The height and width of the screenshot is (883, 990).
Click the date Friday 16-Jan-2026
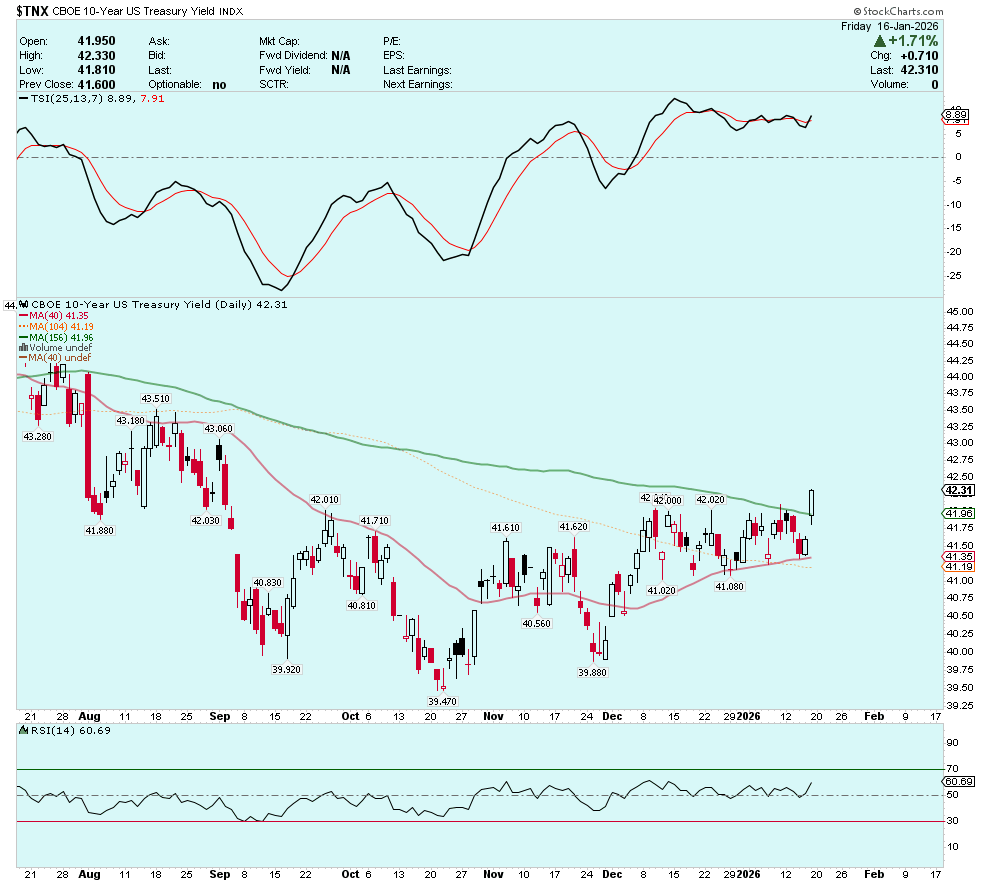889,26
